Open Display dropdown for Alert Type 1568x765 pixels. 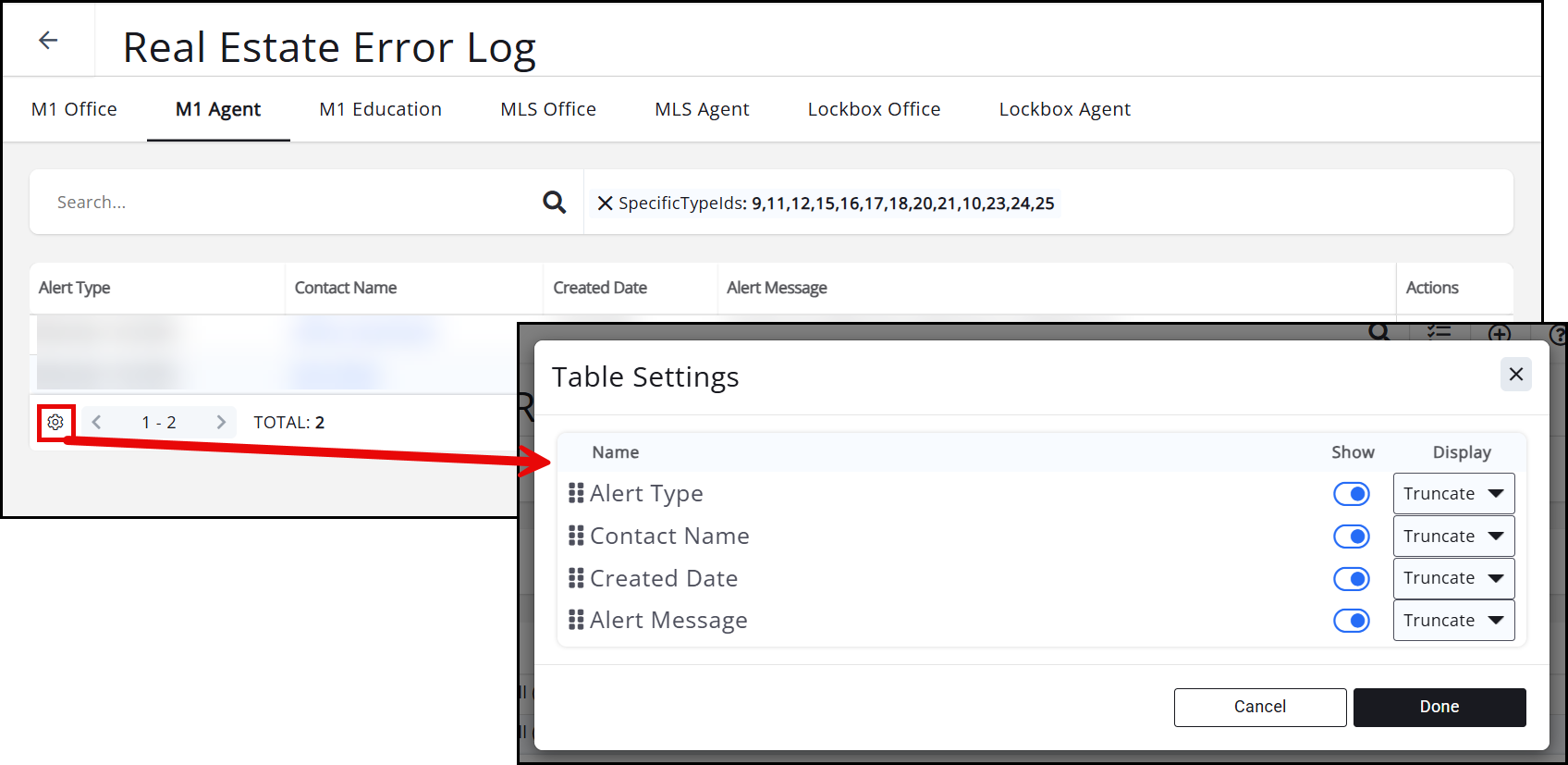1453,494
